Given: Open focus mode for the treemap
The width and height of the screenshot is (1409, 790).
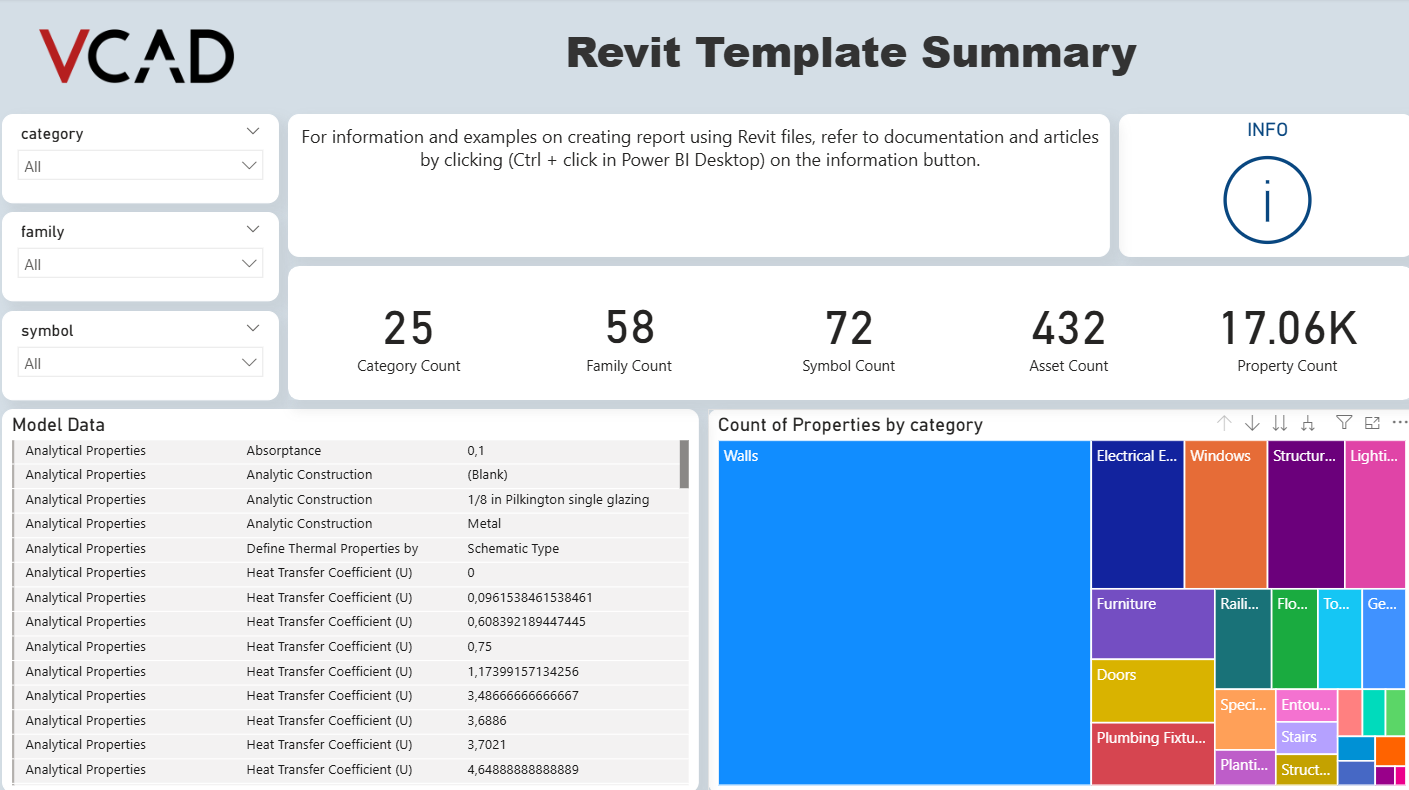Looking at the screenshot, I should (x=1372, y=423).
